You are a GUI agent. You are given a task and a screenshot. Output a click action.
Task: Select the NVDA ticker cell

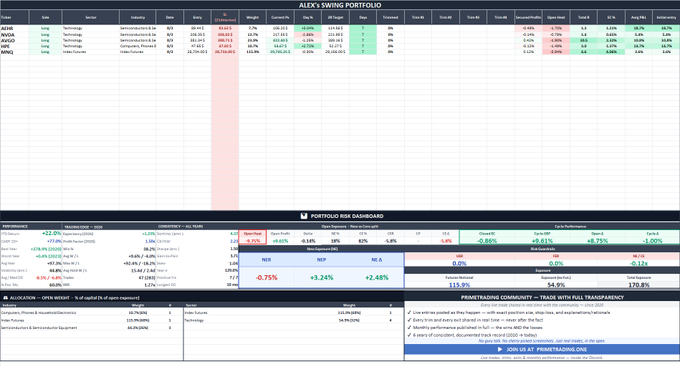[14, 35]
